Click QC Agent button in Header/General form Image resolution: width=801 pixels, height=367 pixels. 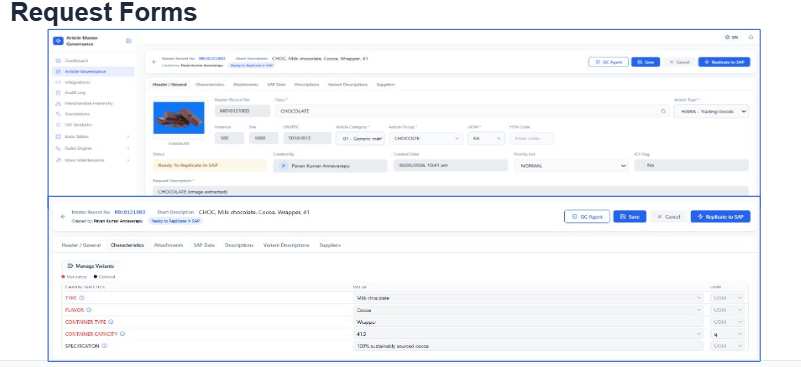point(608,62)
